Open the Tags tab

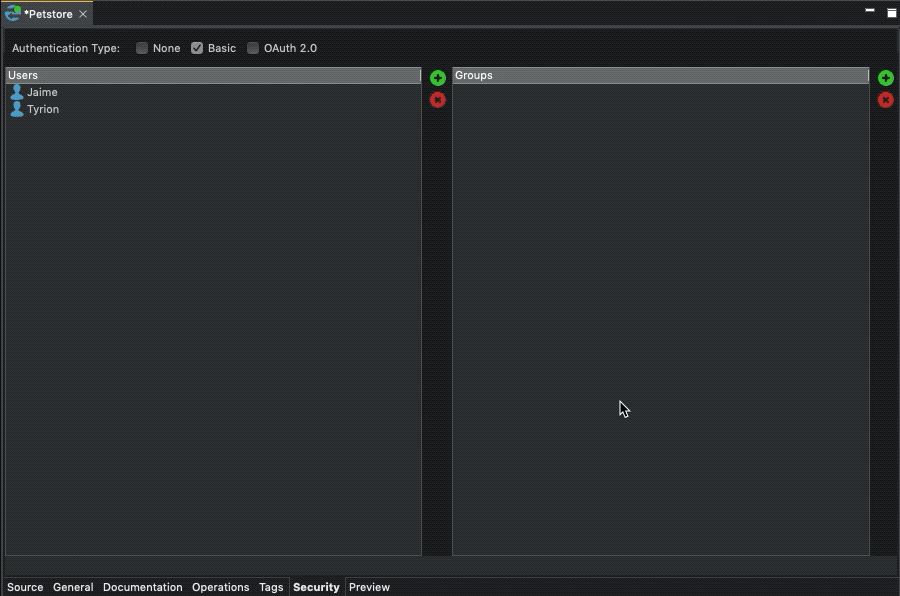point(271,587)
